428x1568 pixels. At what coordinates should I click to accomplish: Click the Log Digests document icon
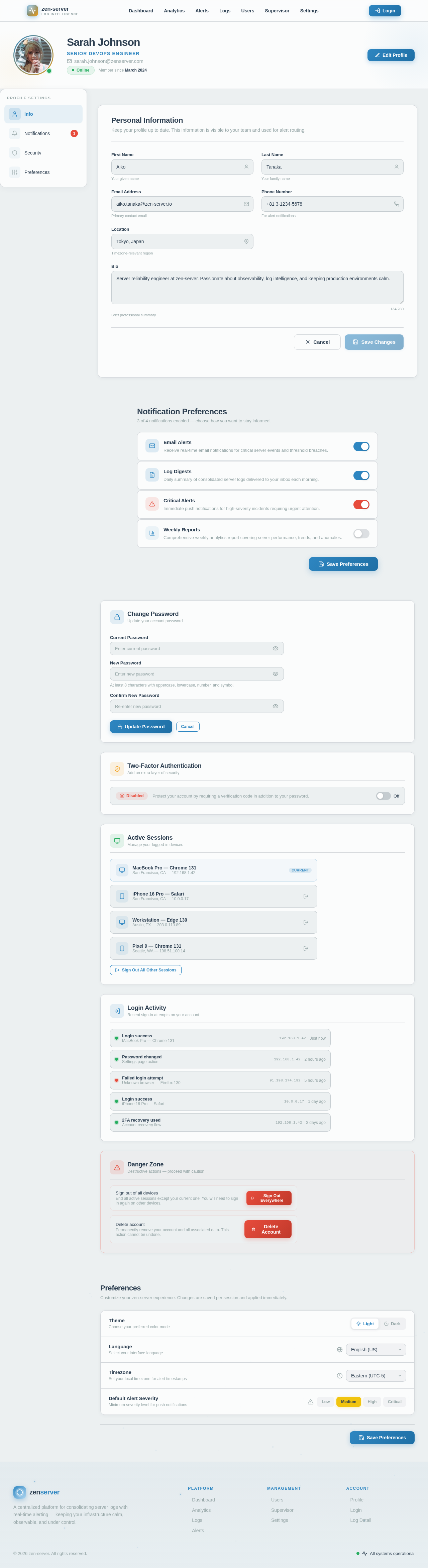click(x=152, y=475)
